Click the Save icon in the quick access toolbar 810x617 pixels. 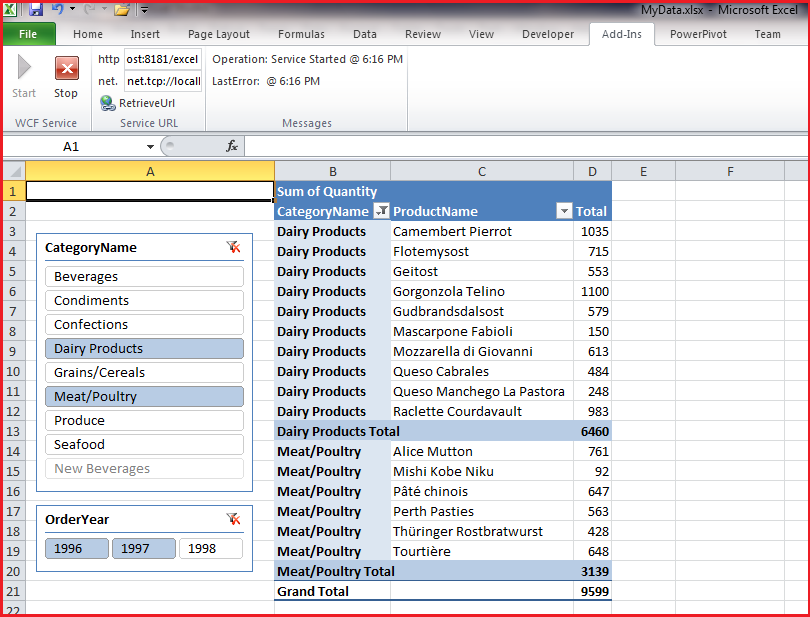pos(36,9)
